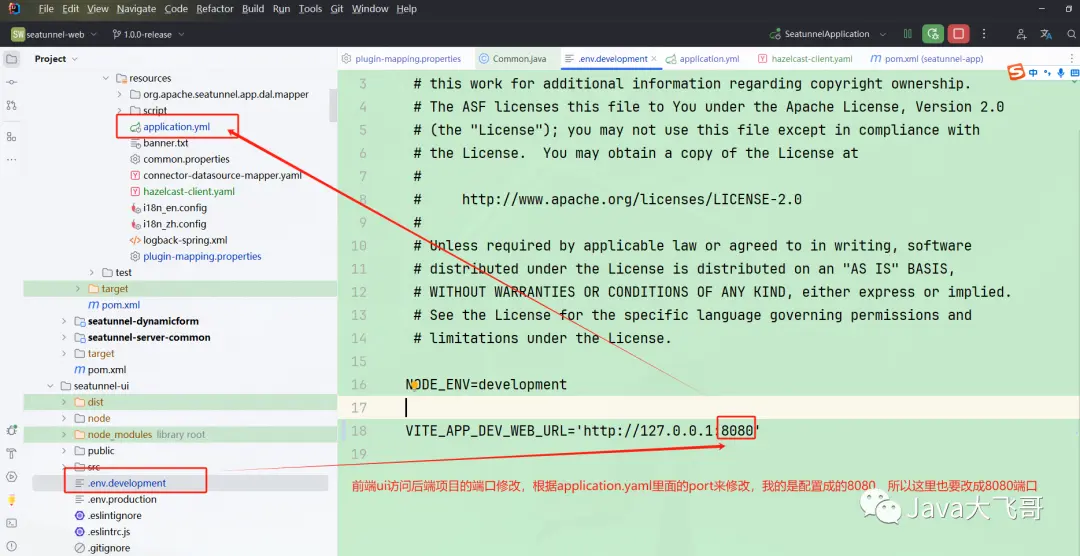The width and height of the screenshot is (1080, 556).
Task: Select application.yml in the project tree
Action: point(176,127)
